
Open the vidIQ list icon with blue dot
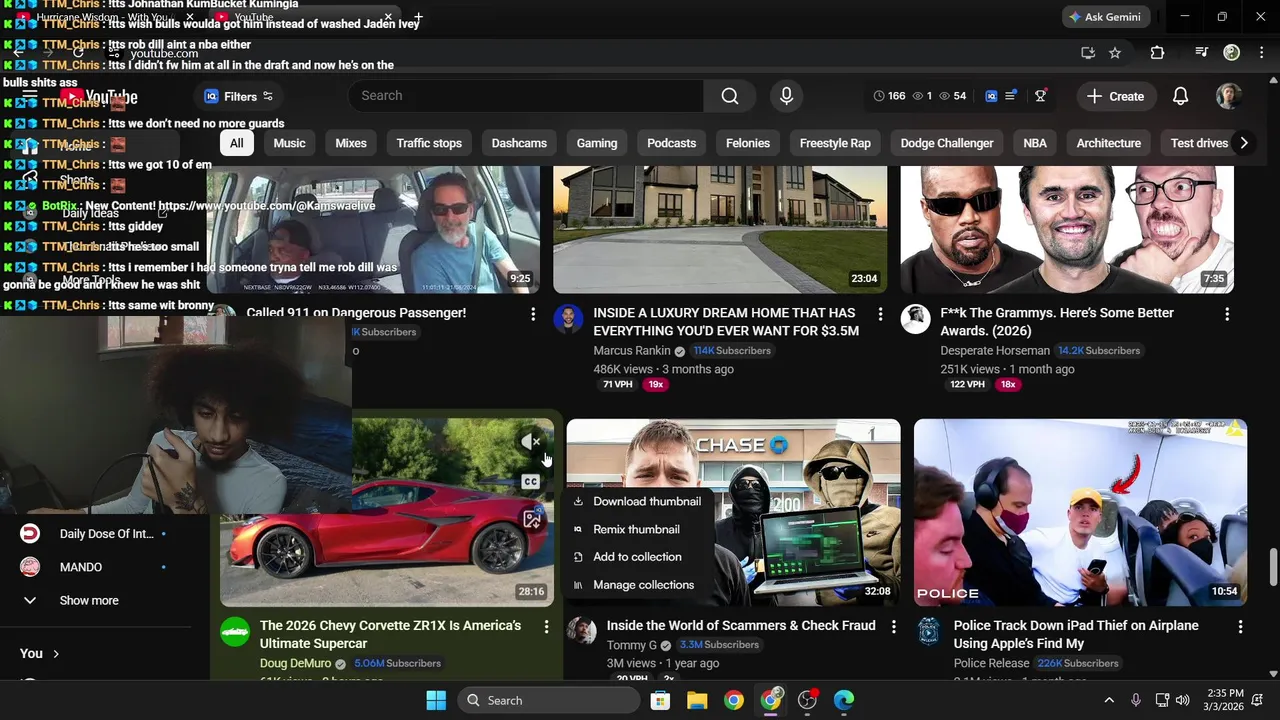pyautogui.click(x=1011, y=96)
